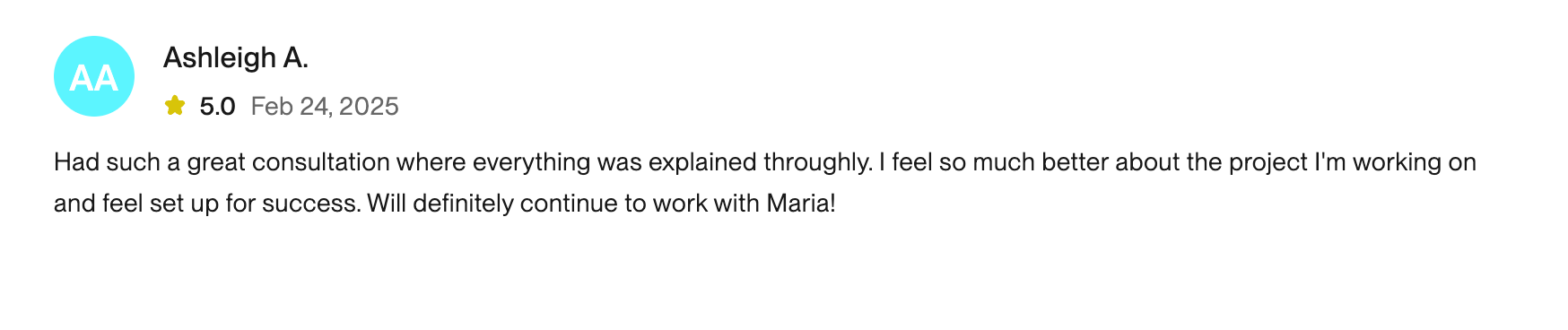This screenshot has height=330, width=1568.
Task: Click the word "Maria!" in the review
Action: [801, 203]
